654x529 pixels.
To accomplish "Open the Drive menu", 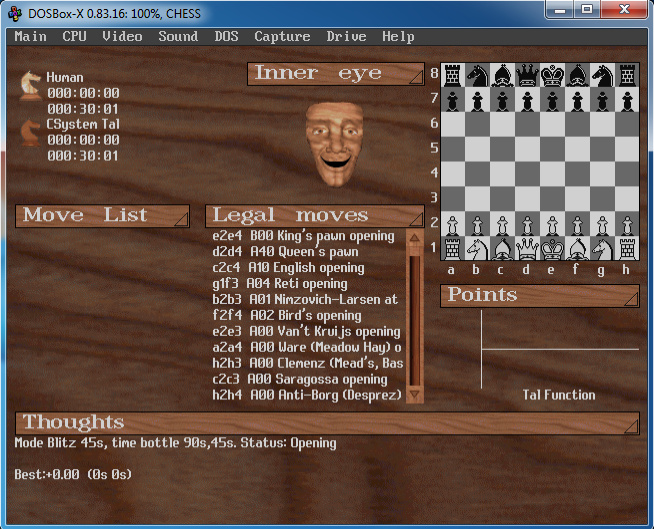I will pyautogui.click(x=346, y=36).
